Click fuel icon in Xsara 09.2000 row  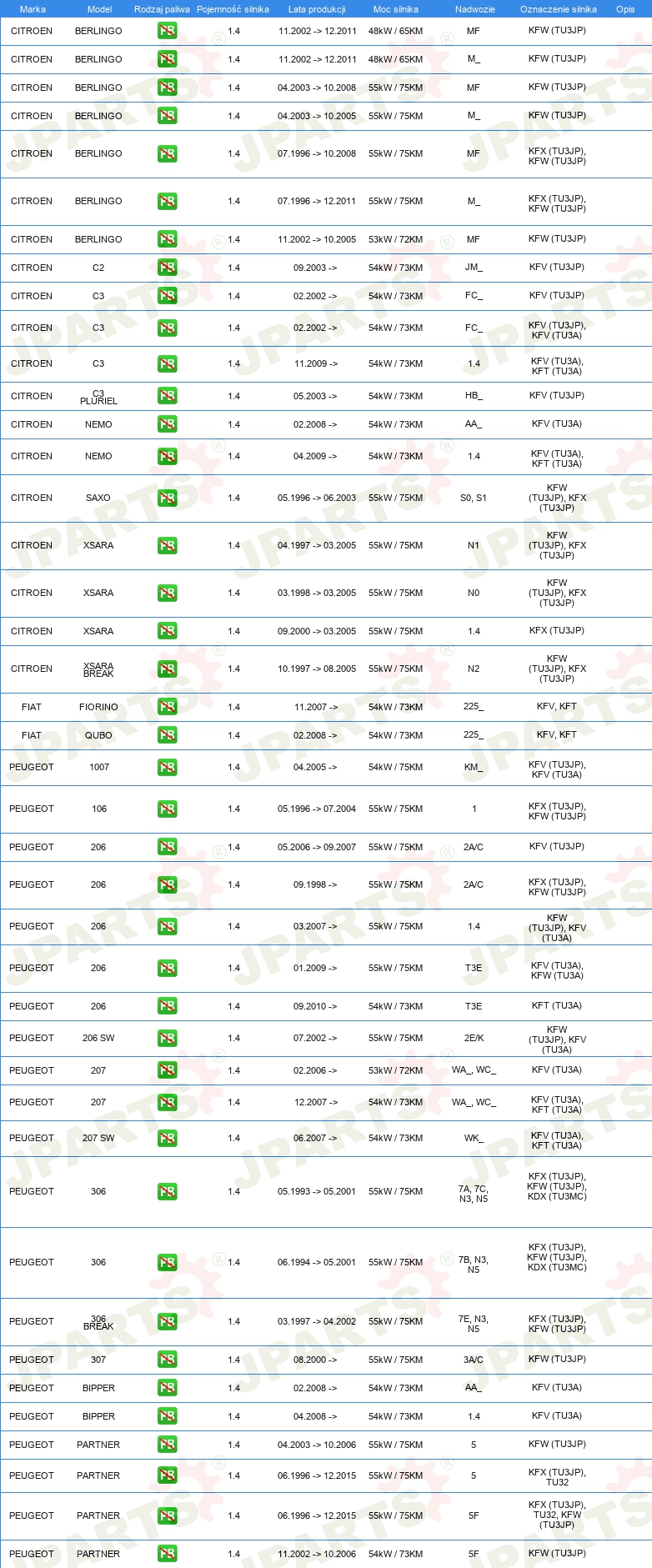click(168, 631)
